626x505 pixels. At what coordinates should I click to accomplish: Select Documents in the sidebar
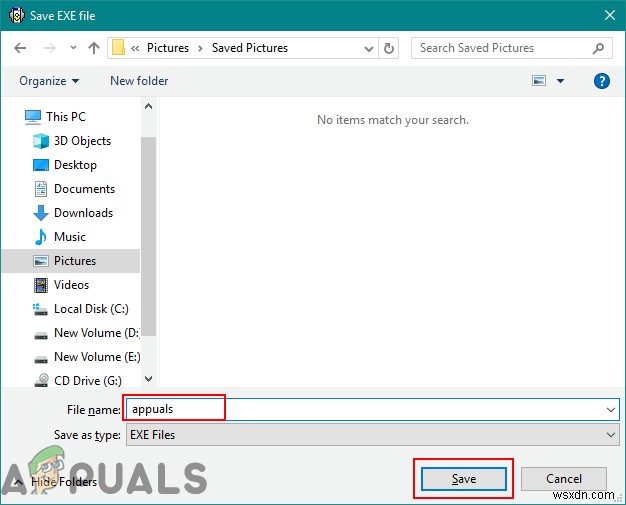click(84, 189)
